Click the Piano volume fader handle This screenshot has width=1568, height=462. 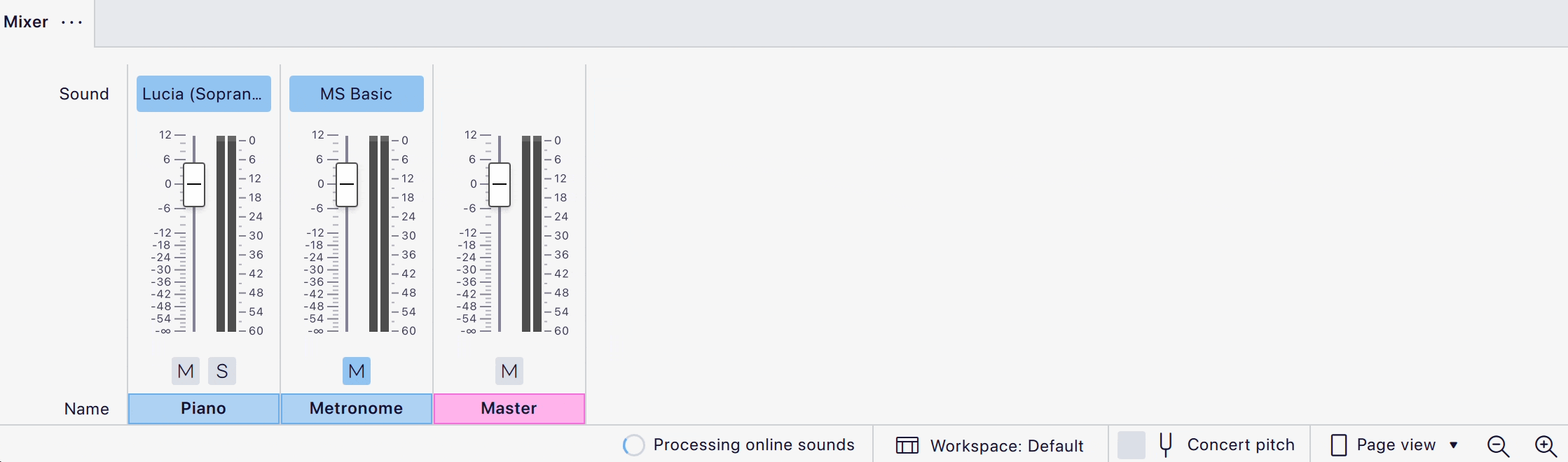pos(194,184)
